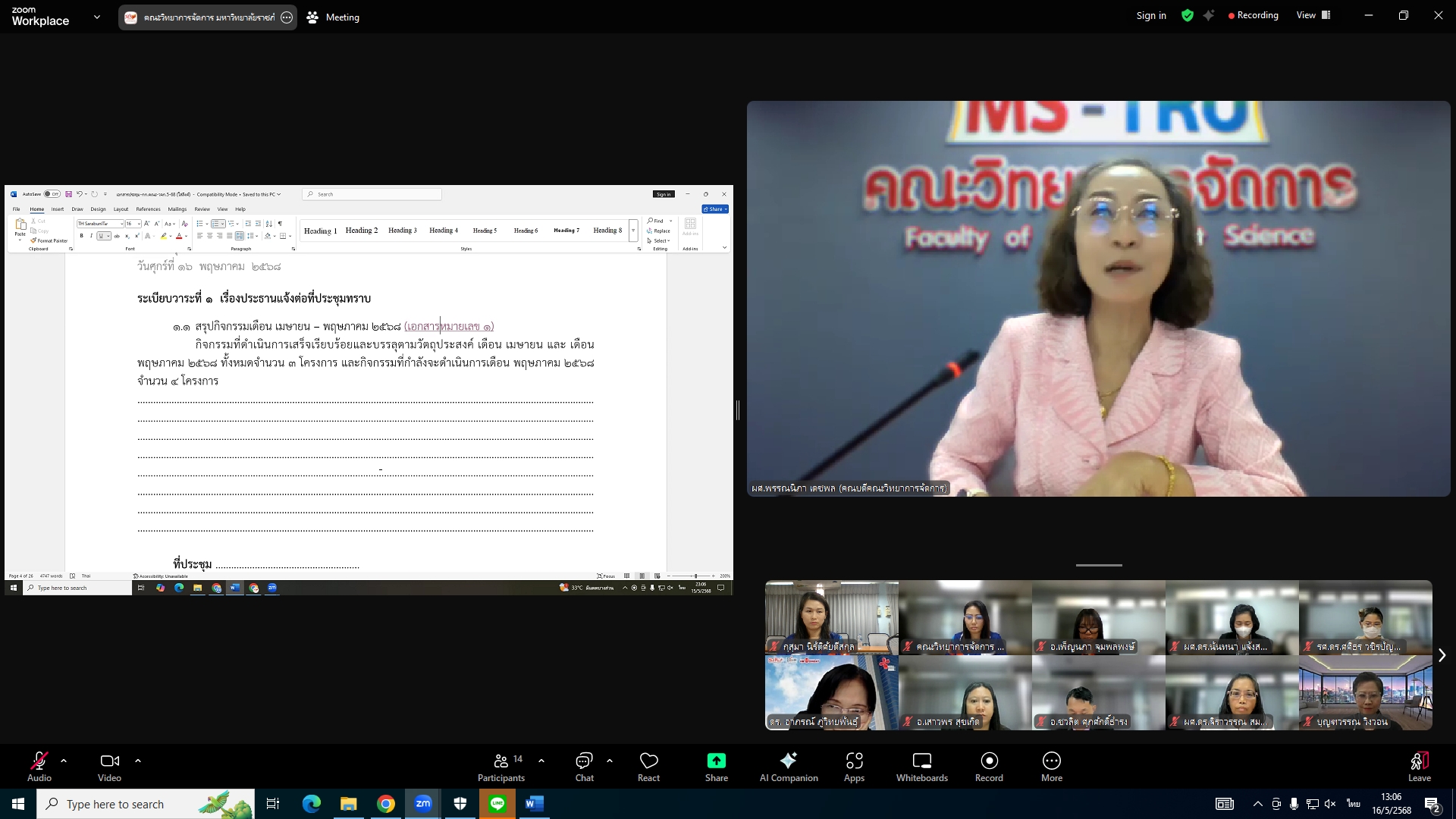Leave the meeting
1456x819 pixels.
pyautogui.click(x=1419, y=761)
